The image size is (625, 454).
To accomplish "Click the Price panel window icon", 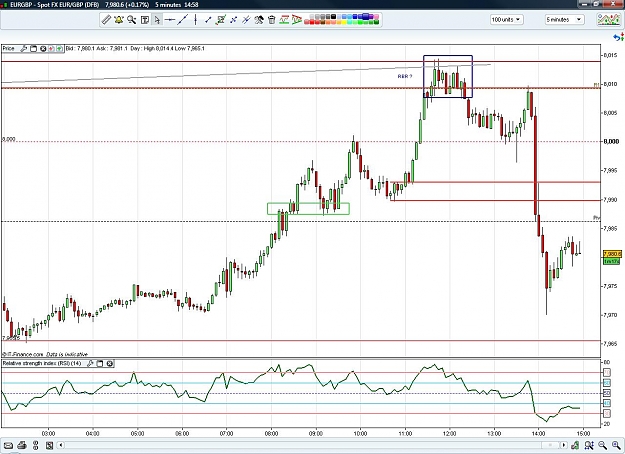I will (x=33, y=49).
